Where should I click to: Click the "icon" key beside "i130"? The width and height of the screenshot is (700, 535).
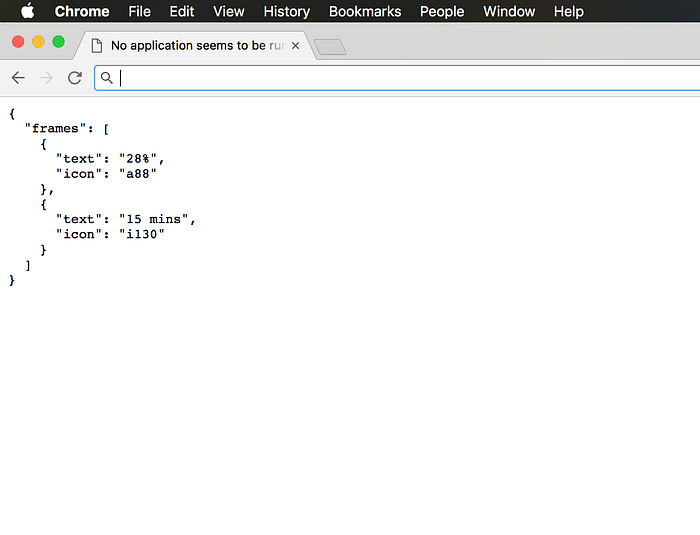click(79, 234)
